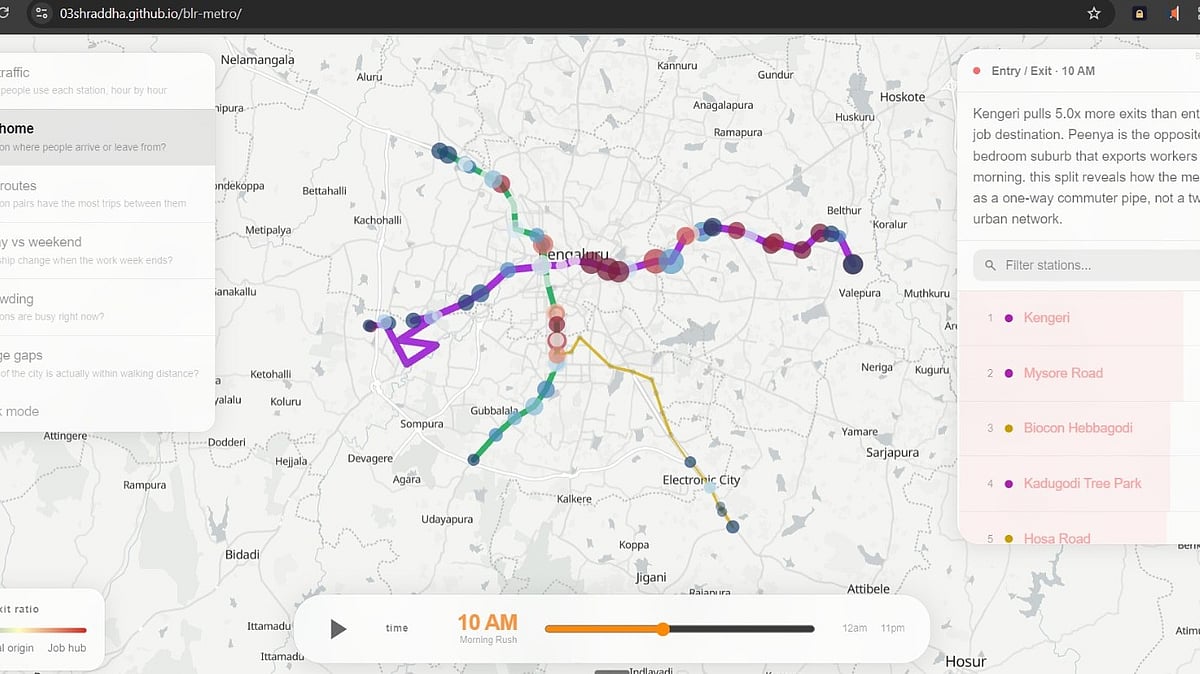This screenshot has width=1200, height=674.
Task: Click the purple dot beside Mysore Road
Action: [x=1009, y=373]
